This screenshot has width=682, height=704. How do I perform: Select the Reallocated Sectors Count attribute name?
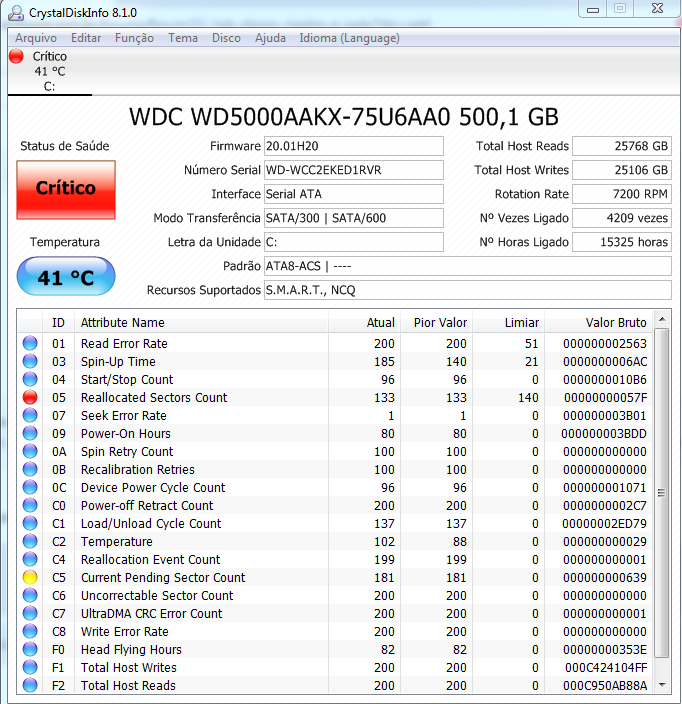(154, 397)
